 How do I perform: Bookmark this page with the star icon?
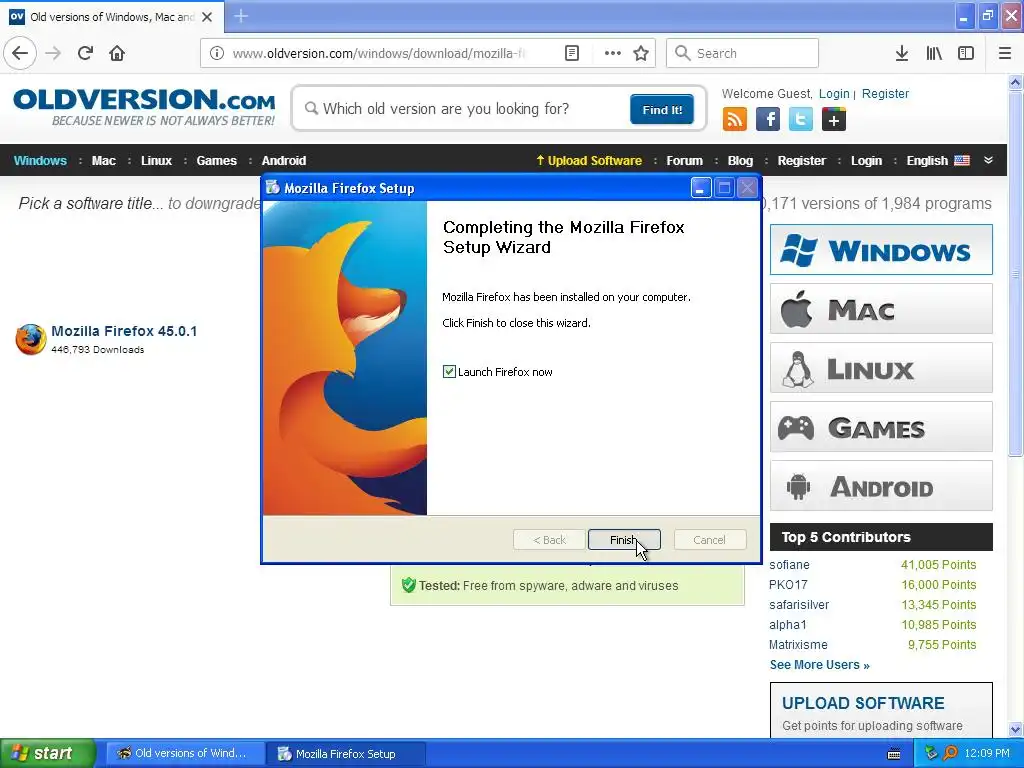[x=641, y=53]
